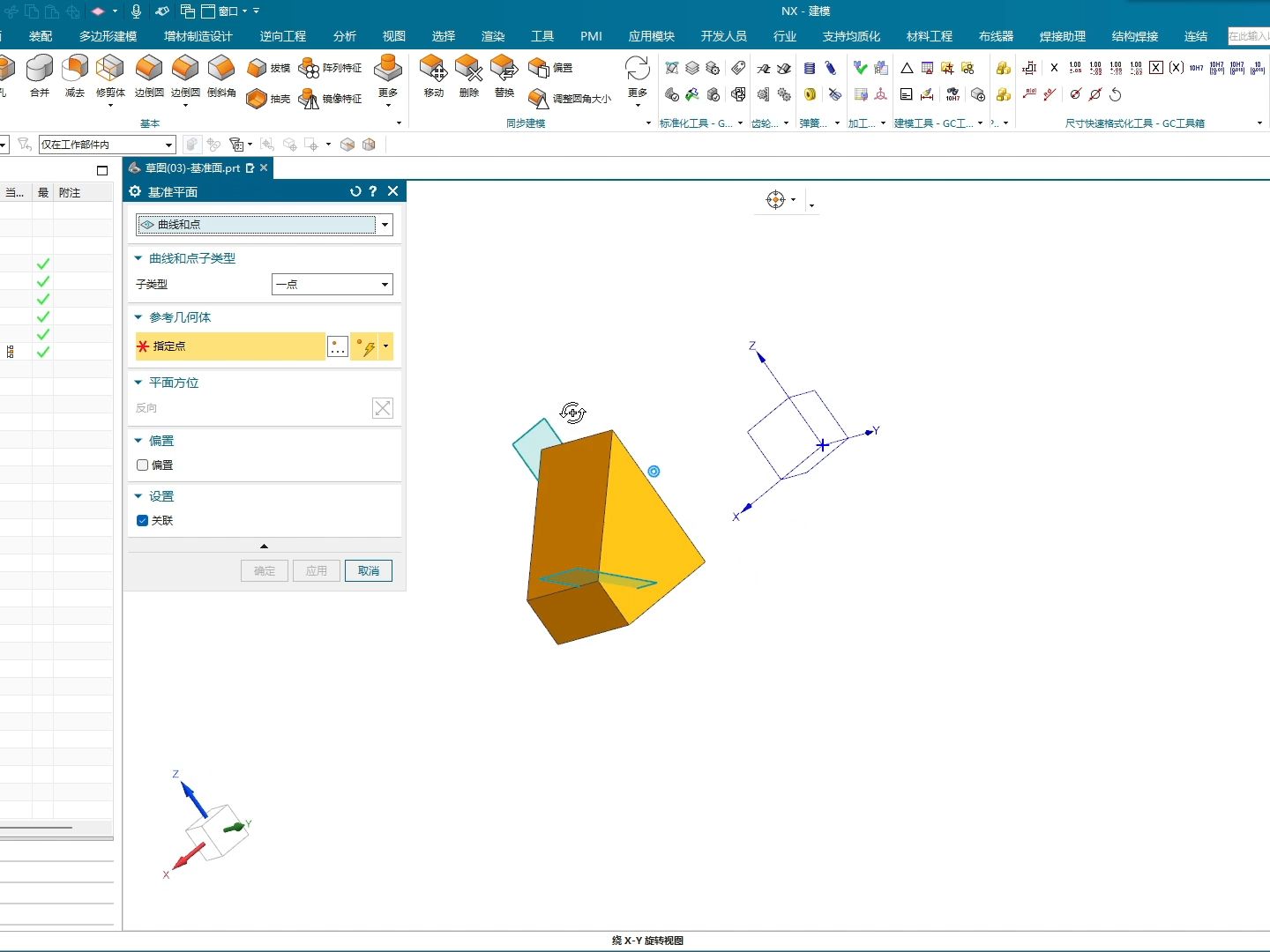
Task: Select the 修剪体 (Trim Body) tool
Action: 110,75
